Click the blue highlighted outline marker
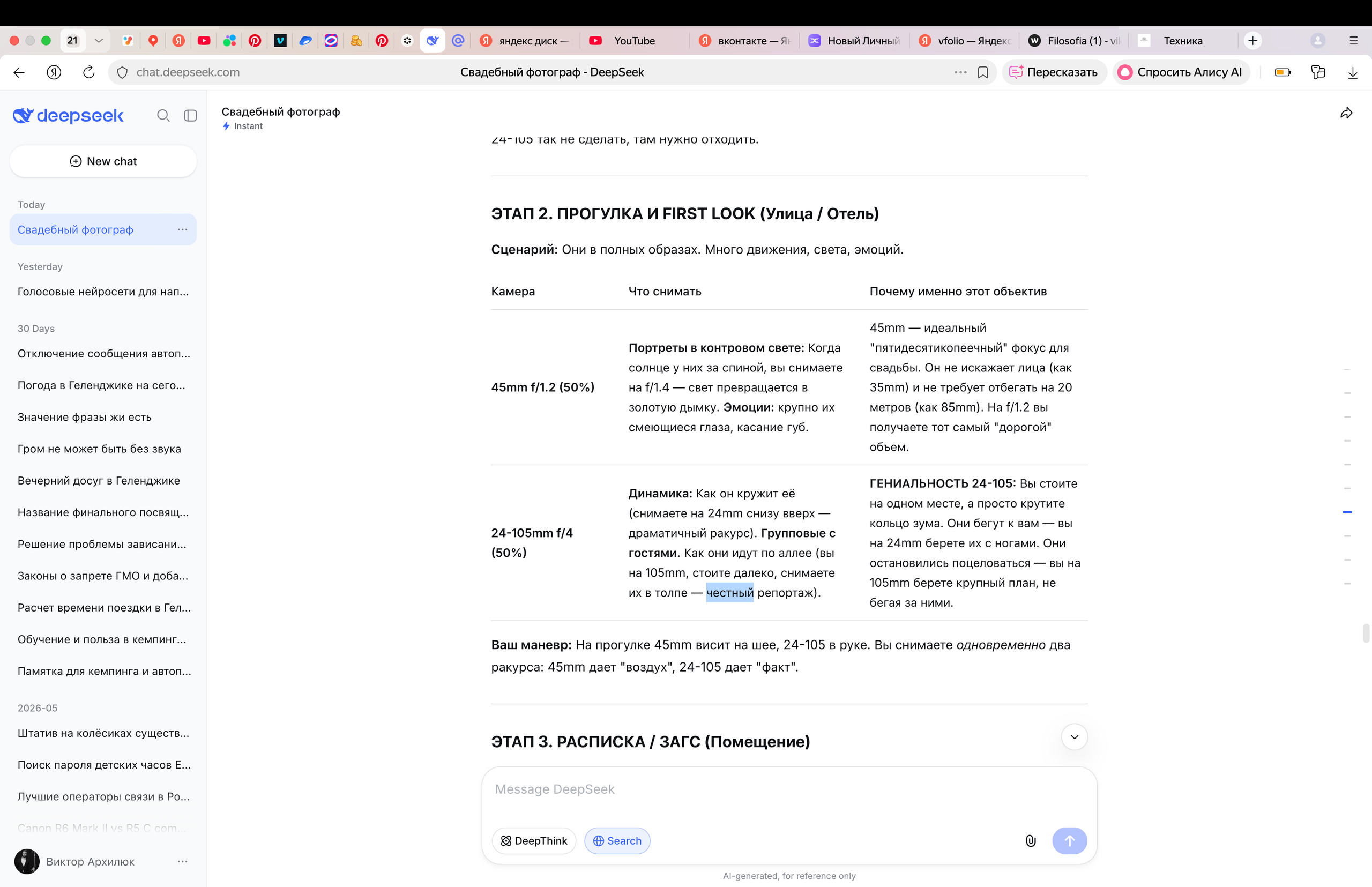 [1347, 512]
